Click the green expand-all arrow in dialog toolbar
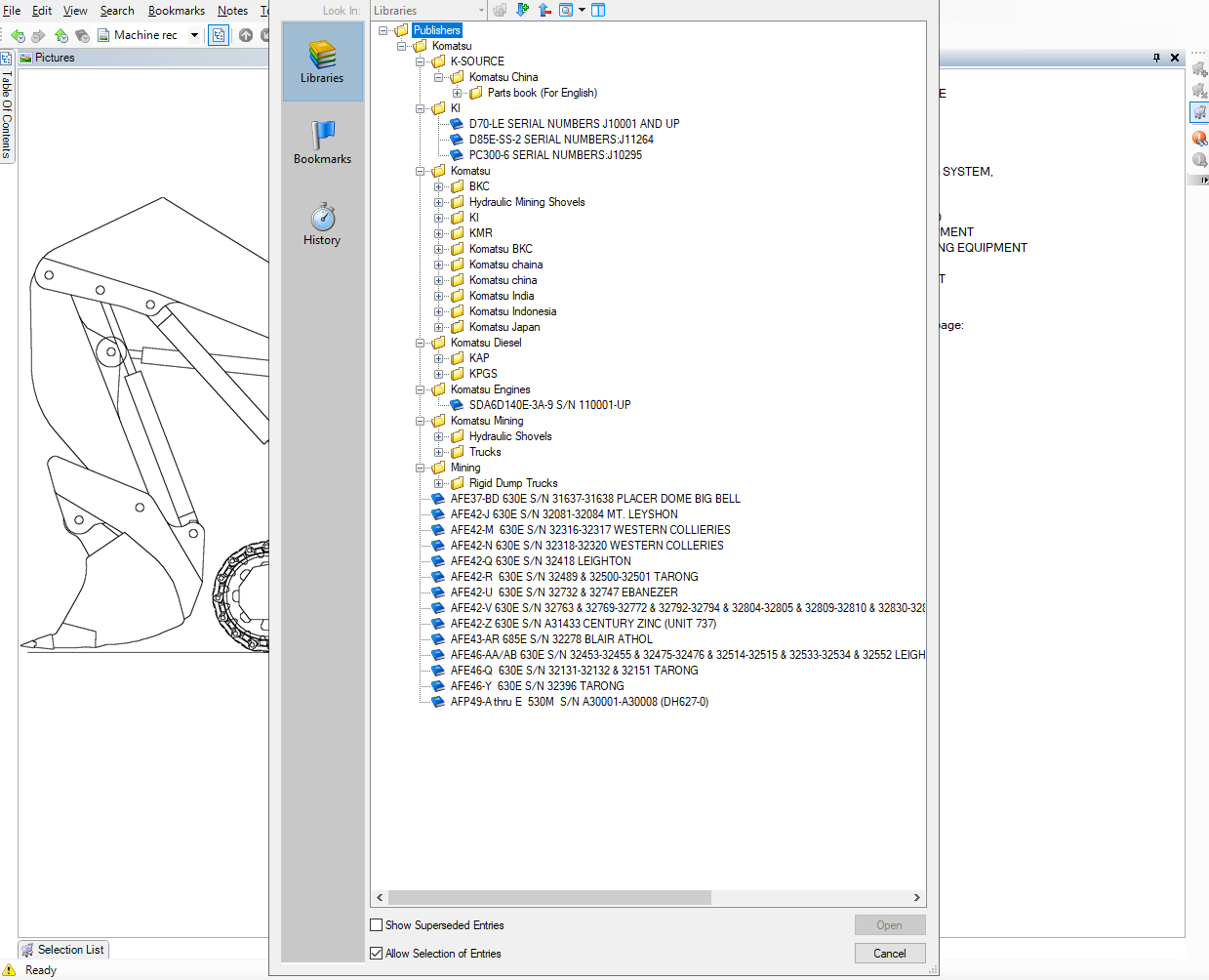 (x=522, y=10)
